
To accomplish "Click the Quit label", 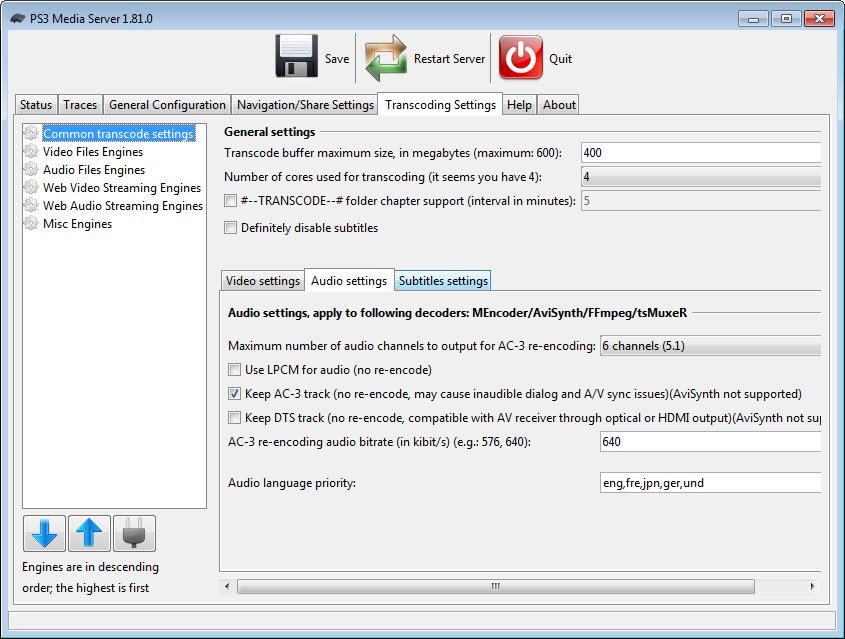I will click(x=560, y=59).
